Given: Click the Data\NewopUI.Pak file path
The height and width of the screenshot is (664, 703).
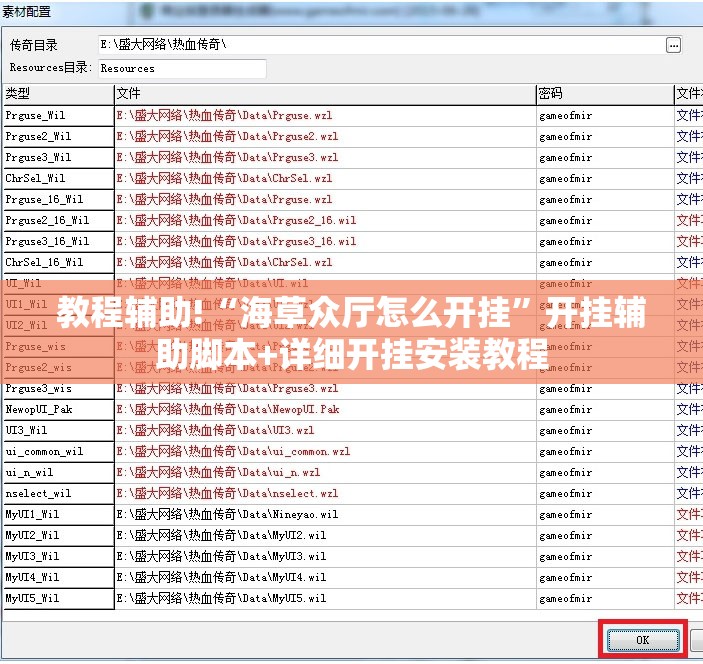Looking at the screenshot, I should click(228, 410).
